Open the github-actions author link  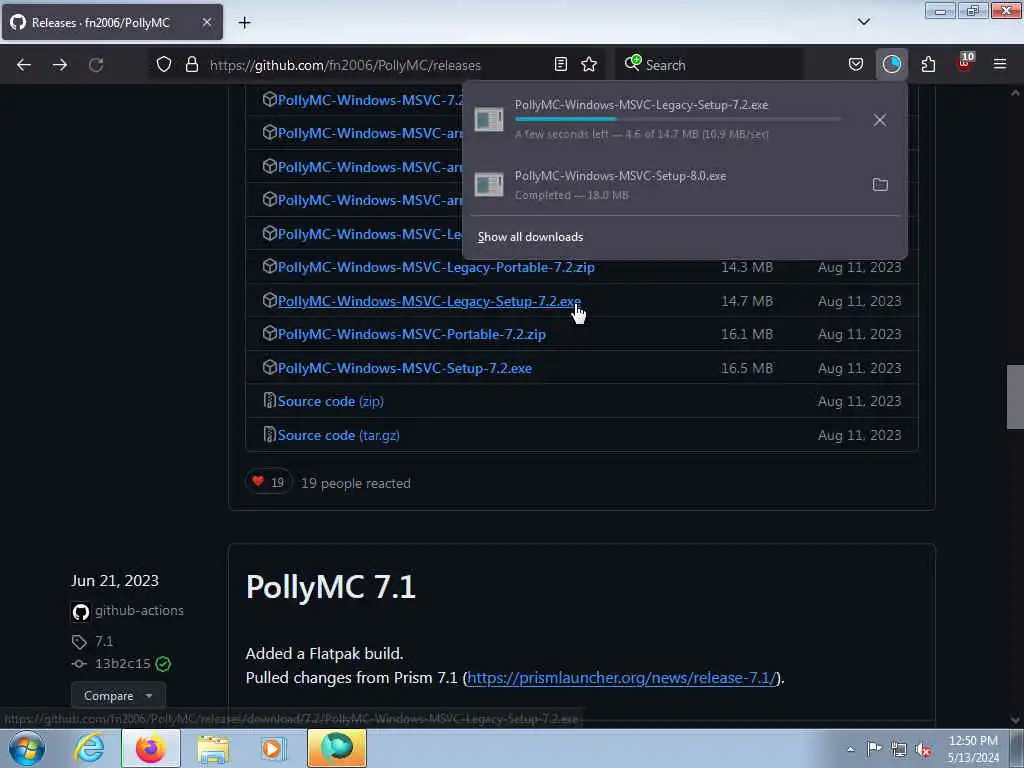click(x=139, y=611)
